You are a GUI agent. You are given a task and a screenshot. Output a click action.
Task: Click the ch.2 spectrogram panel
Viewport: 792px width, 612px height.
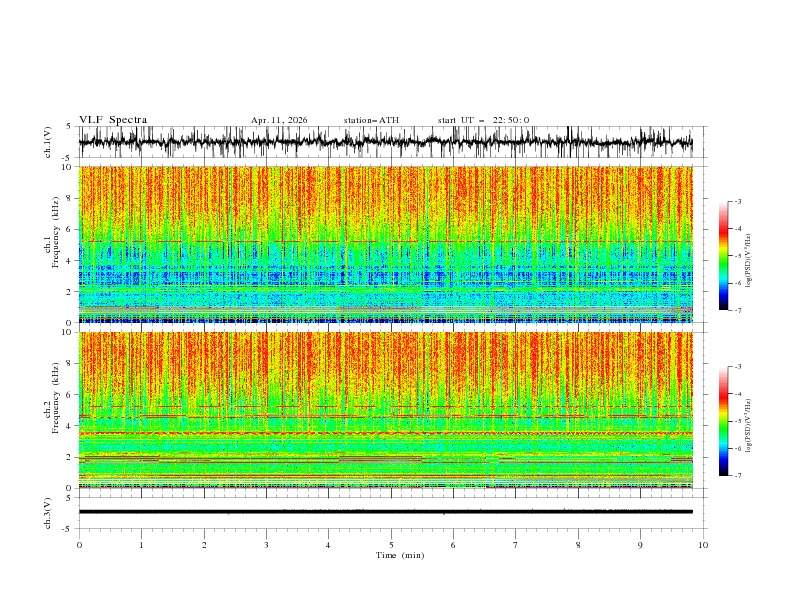(386, 410)
